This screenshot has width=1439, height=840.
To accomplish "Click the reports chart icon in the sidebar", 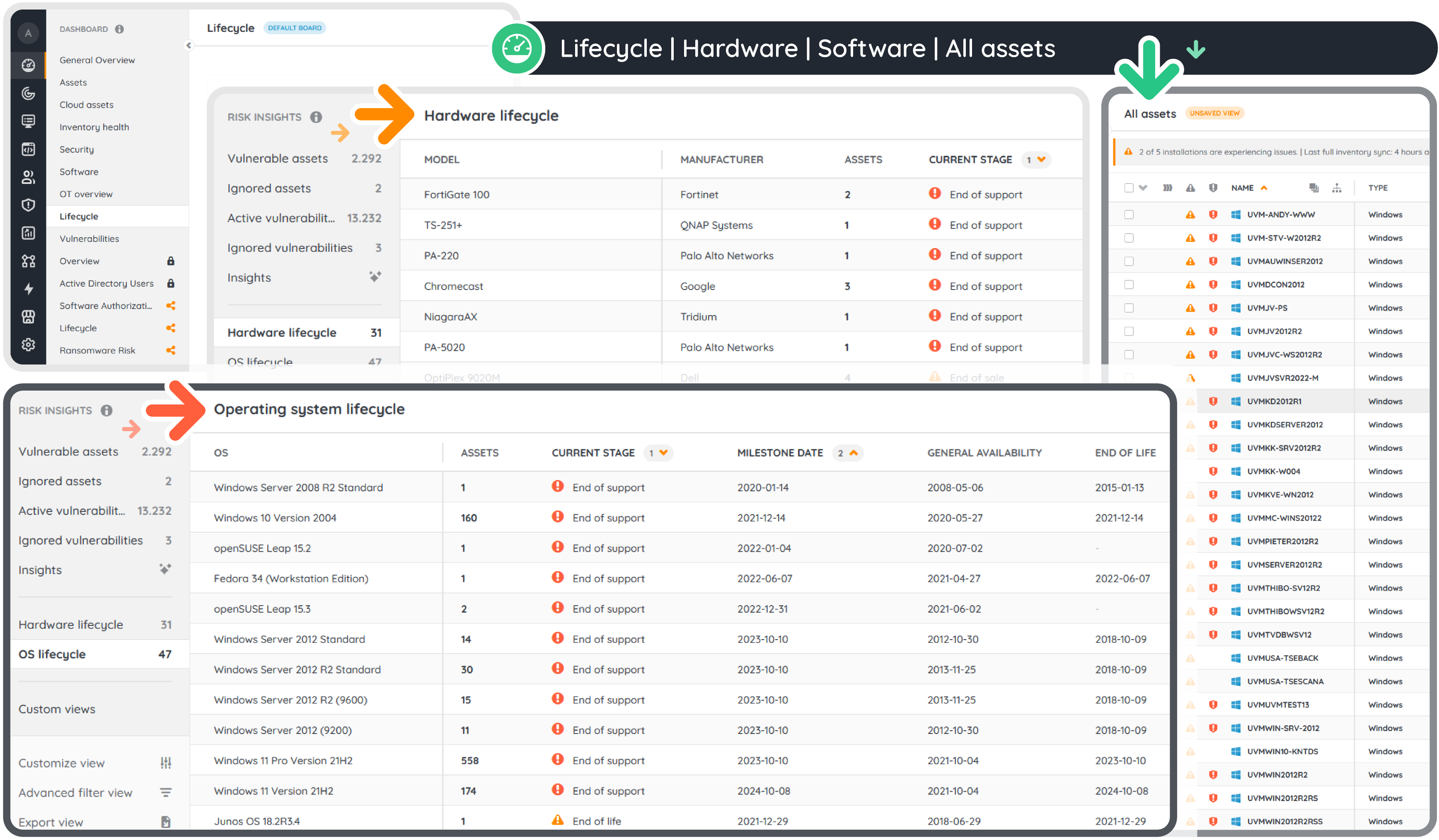I will pyautogui.click(x=28, y=233).
